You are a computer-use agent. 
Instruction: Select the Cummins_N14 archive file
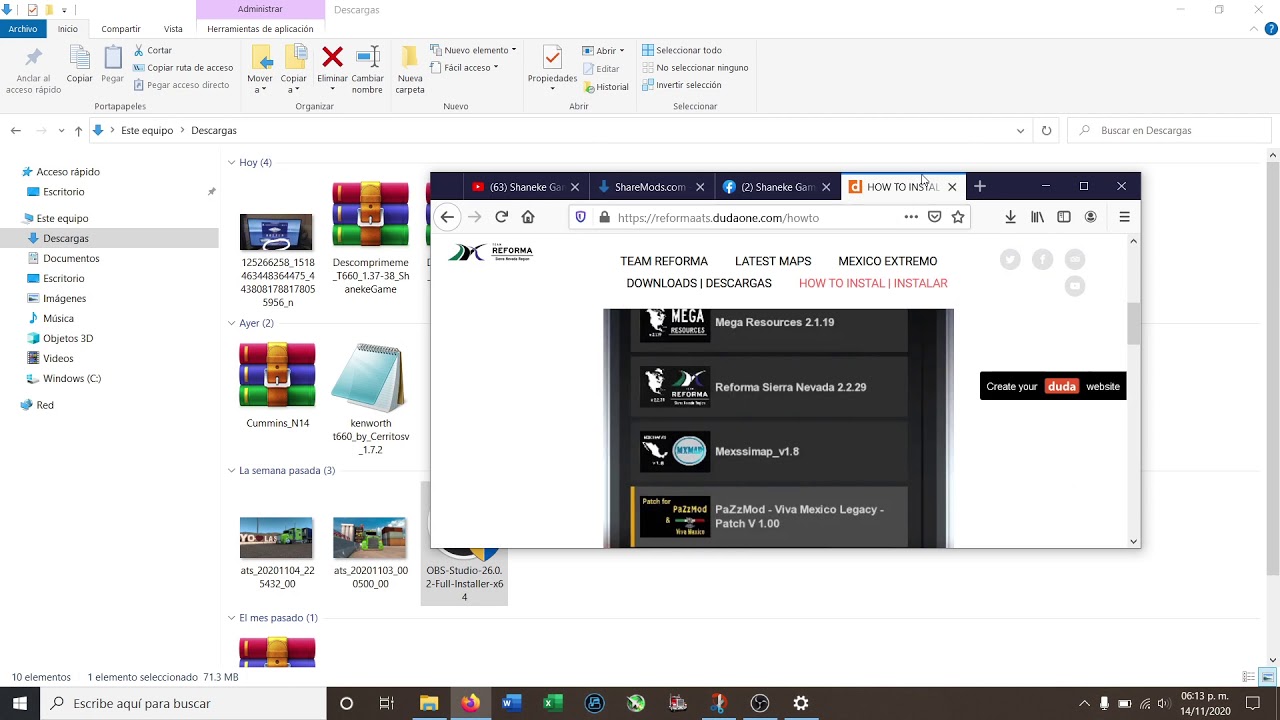pyautogui.click(x=277, y=386)
